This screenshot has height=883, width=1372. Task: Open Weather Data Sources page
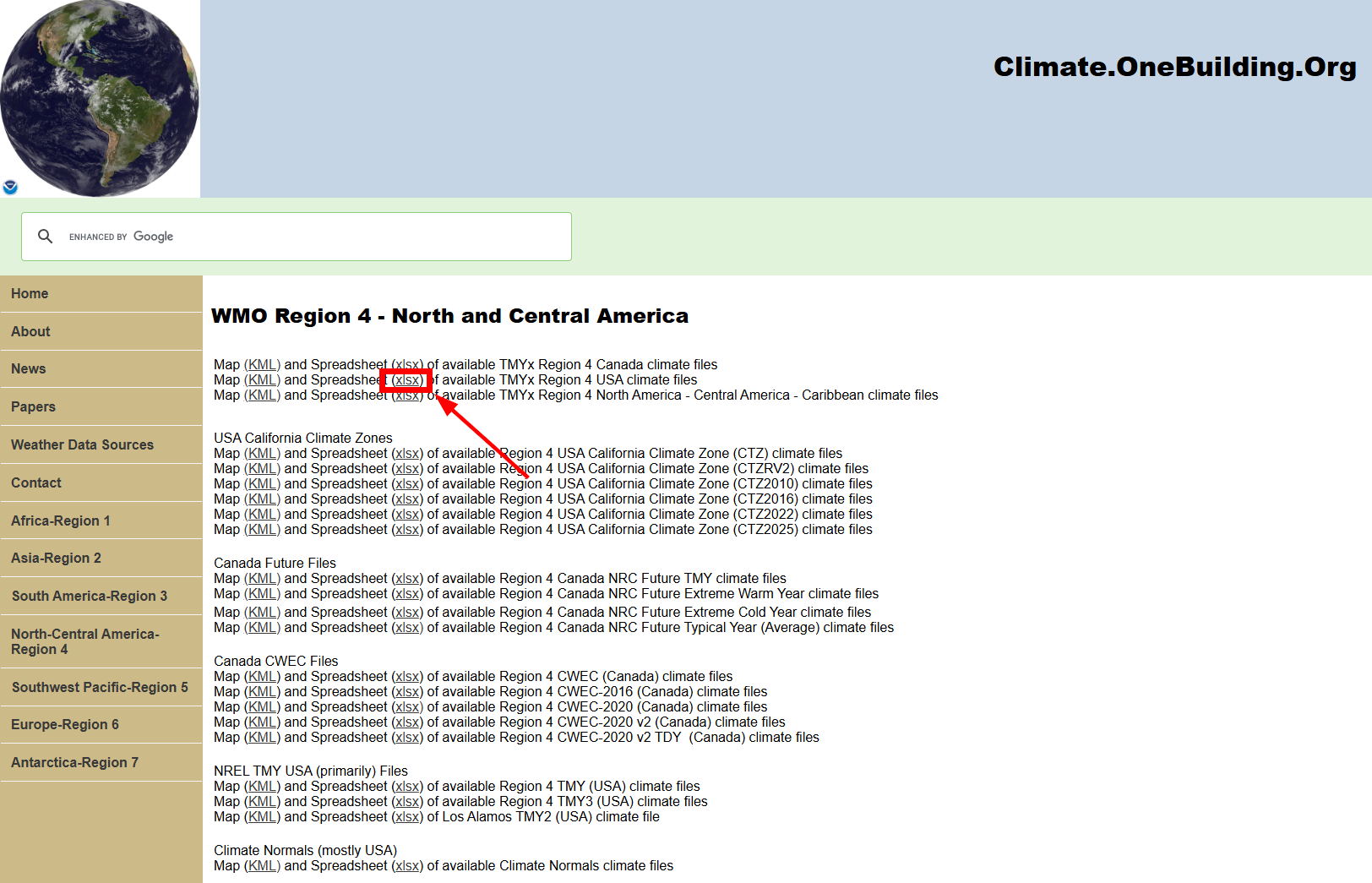[82, 444]
